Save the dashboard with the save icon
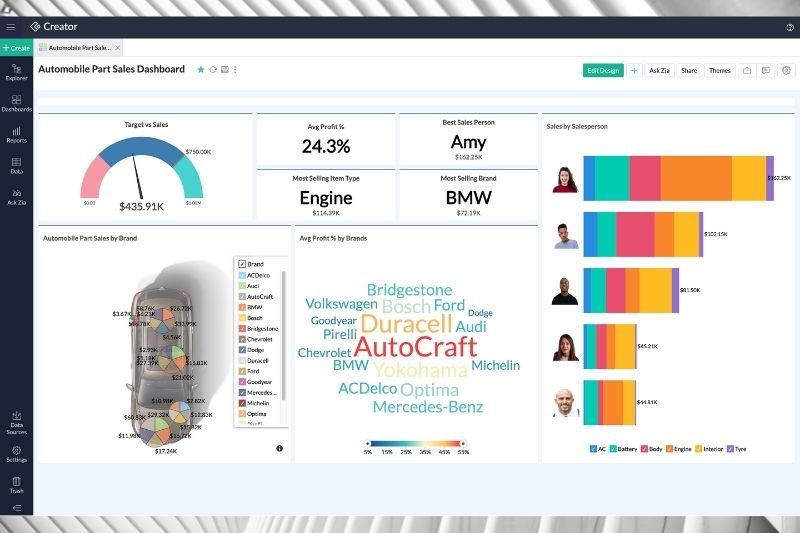 (224, 69)
